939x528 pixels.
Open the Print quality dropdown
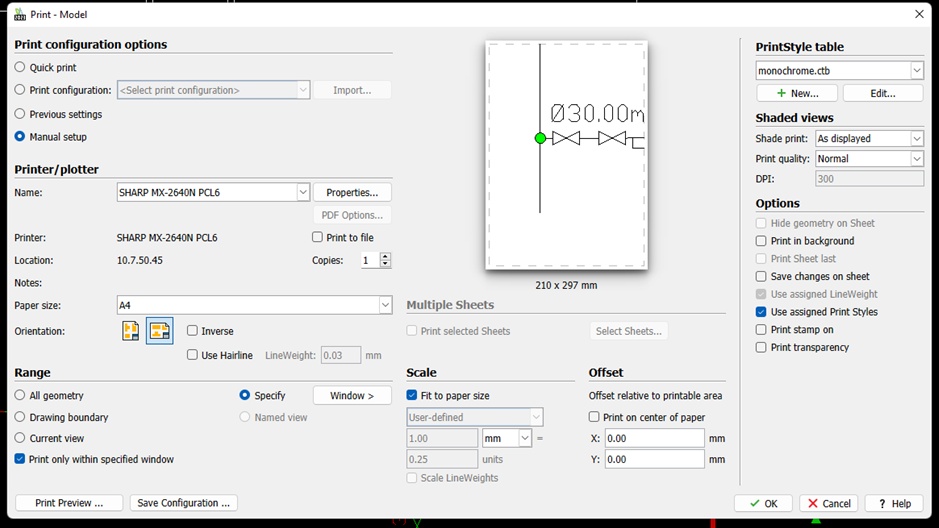click(917, 159)
